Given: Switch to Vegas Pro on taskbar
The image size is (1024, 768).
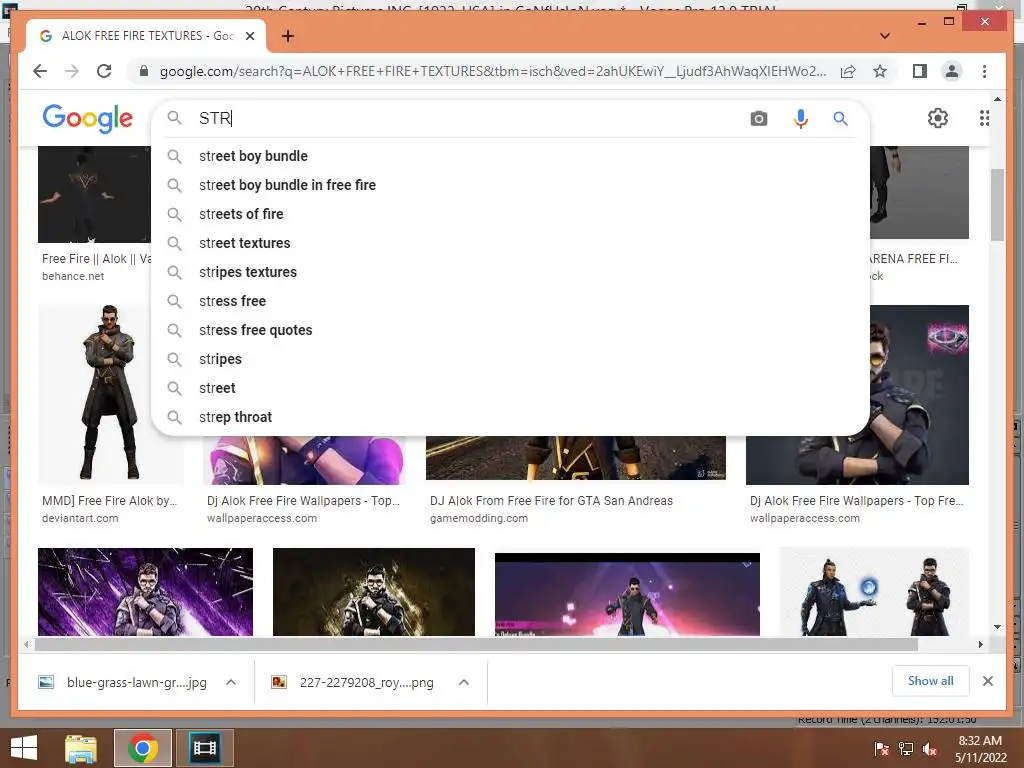Looking at the screenshot, I should (205, 748).
